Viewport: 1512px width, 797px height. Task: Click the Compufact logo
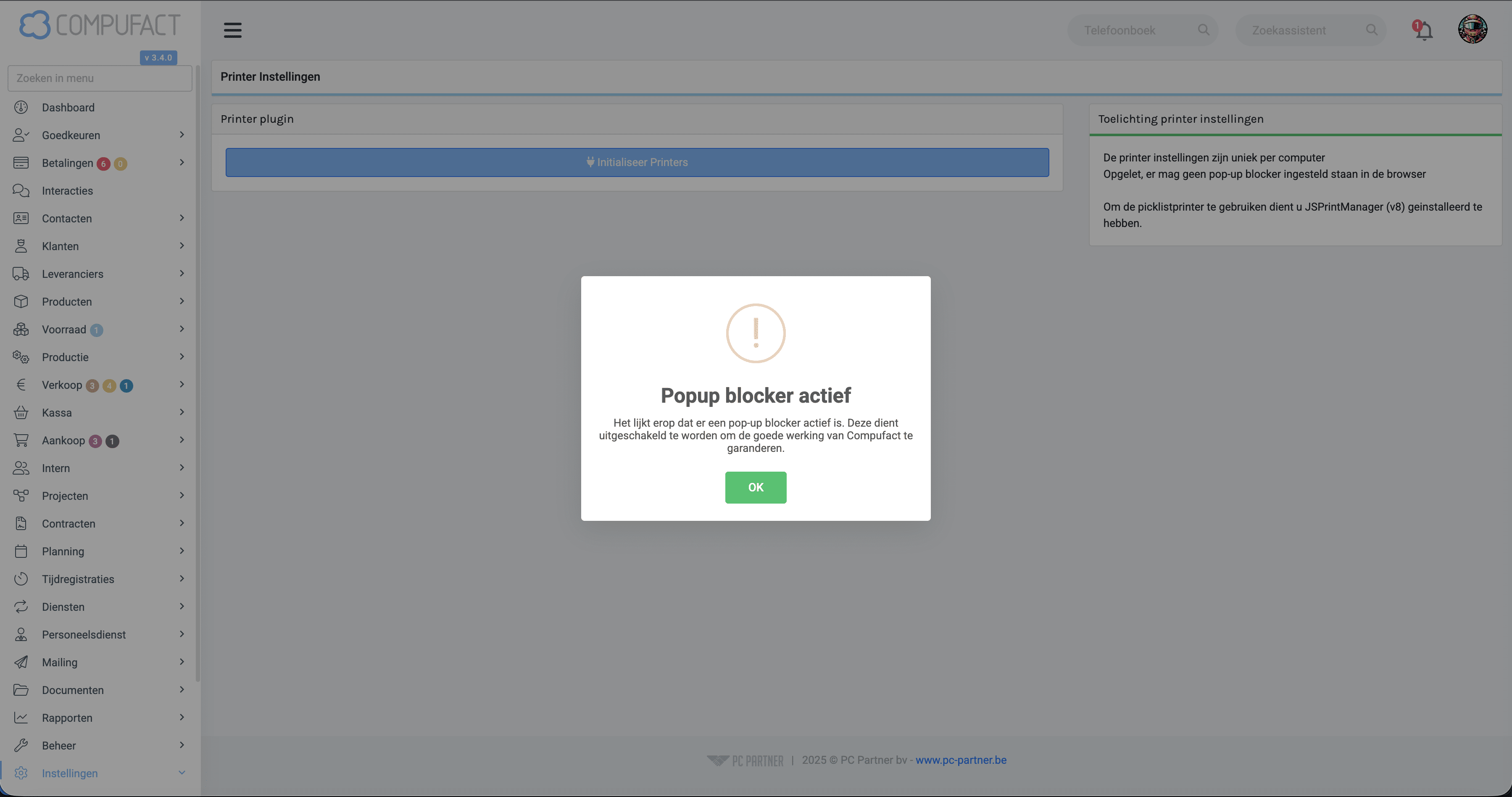(100, 25)
